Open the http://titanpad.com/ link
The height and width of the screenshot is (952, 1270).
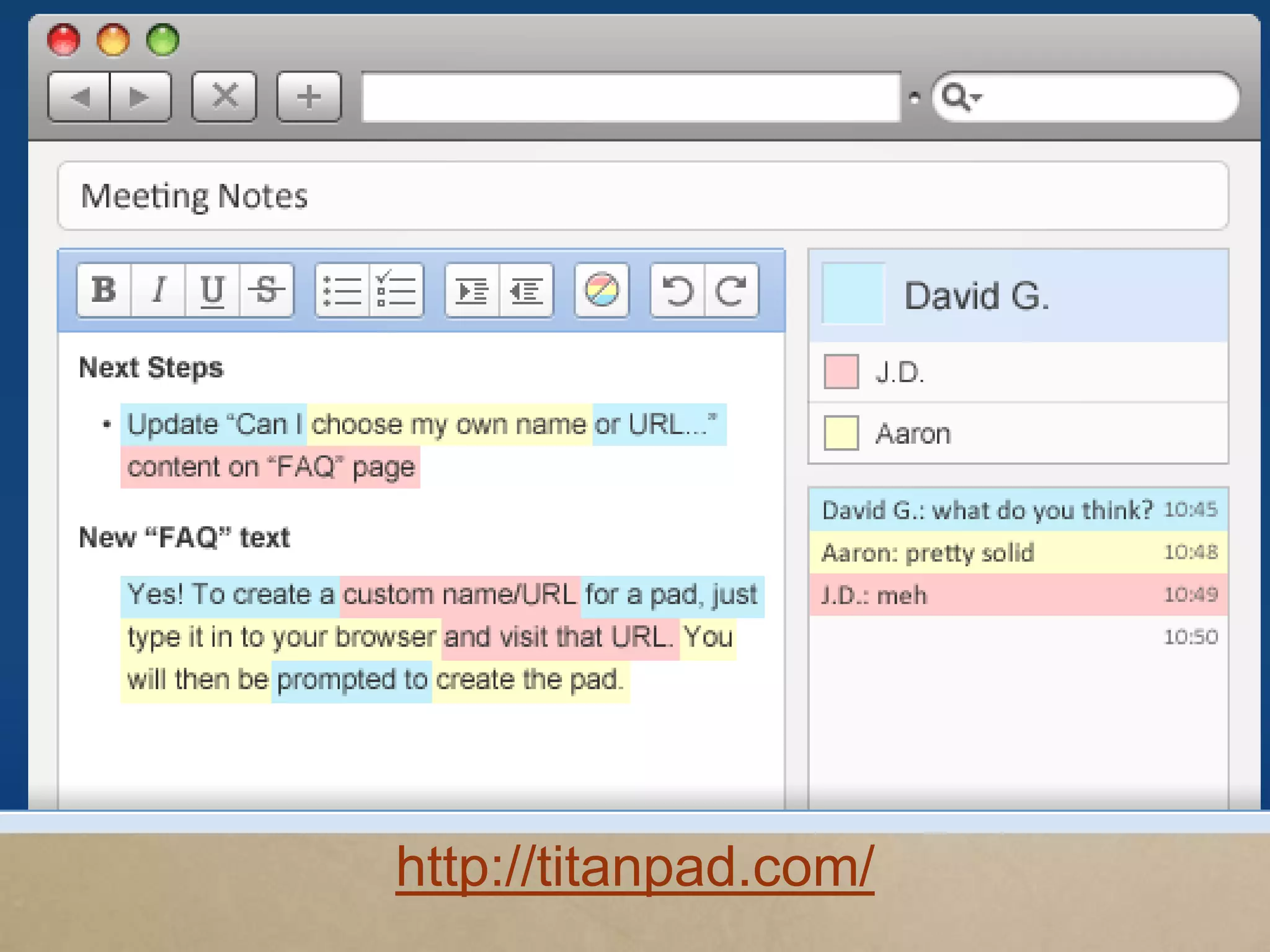point(634,867)
